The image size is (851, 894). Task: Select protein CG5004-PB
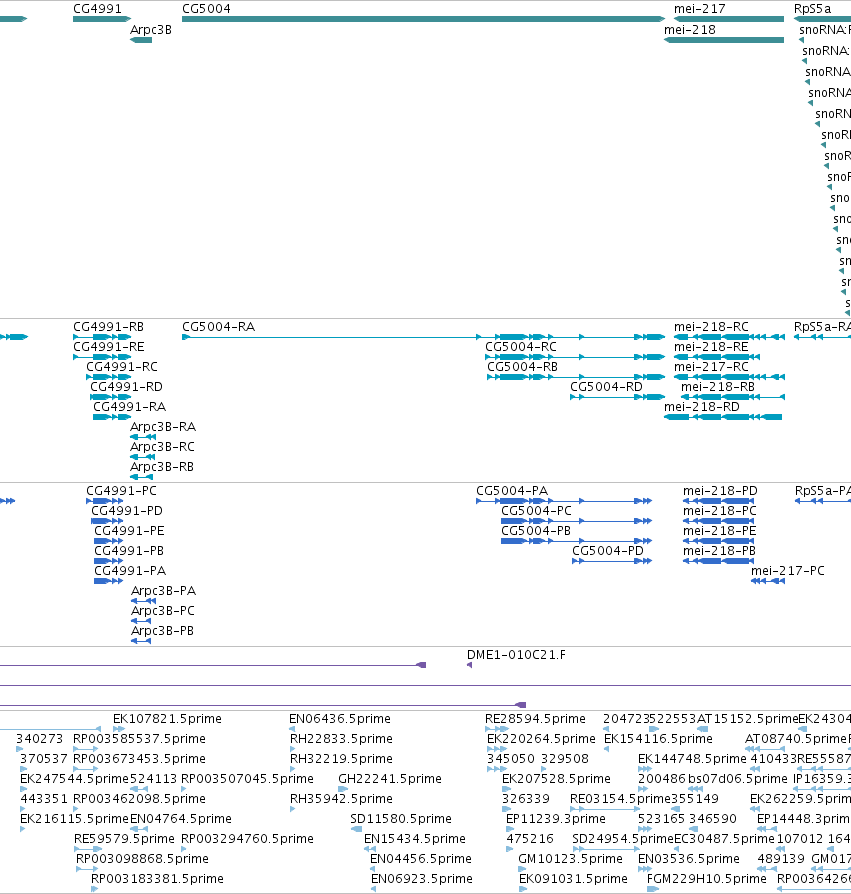point(536,530)
